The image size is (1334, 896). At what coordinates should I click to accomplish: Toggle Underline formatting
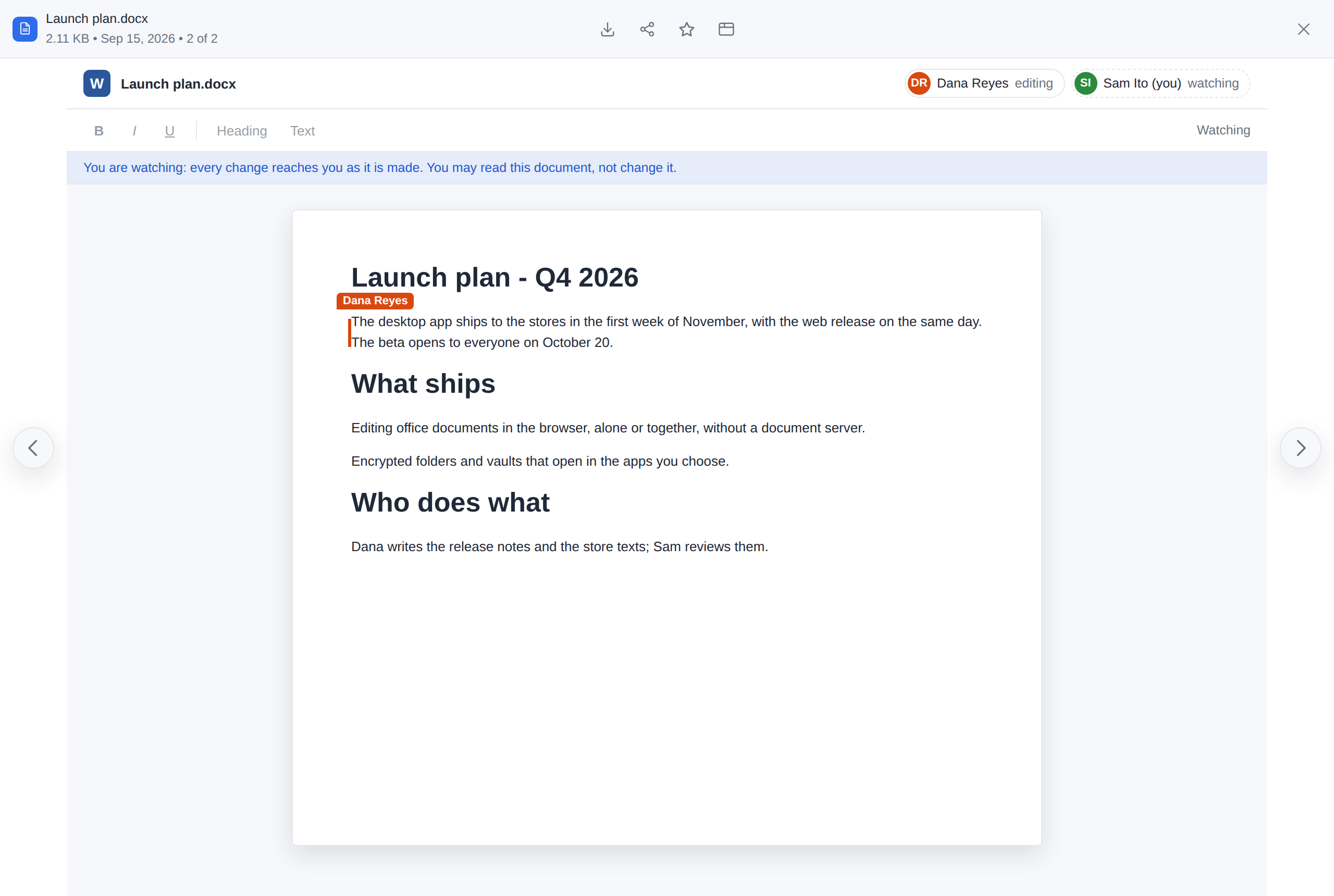170,131
